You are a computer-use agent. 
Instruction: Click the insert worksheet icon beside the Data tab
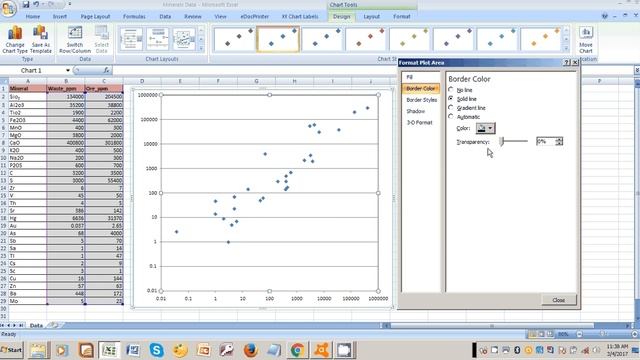point(53,325)
